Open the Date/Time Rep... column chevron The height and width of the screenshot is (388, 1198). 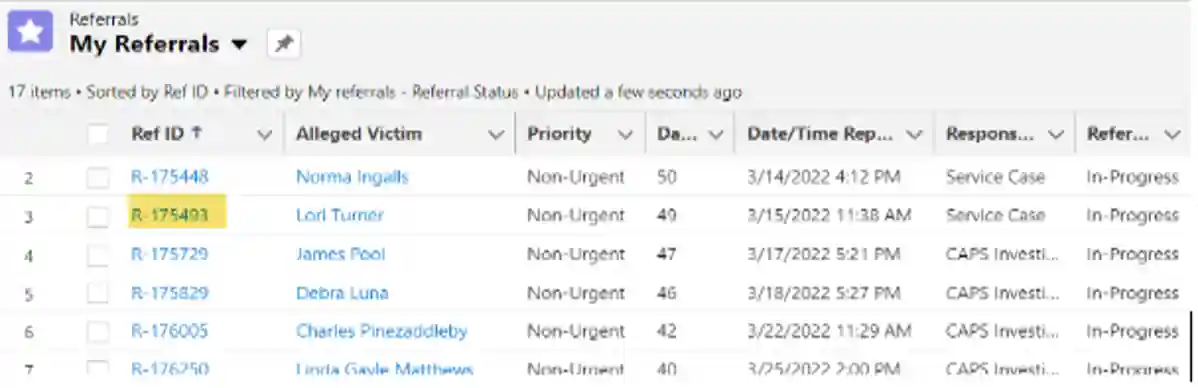(x=914, y=135)
